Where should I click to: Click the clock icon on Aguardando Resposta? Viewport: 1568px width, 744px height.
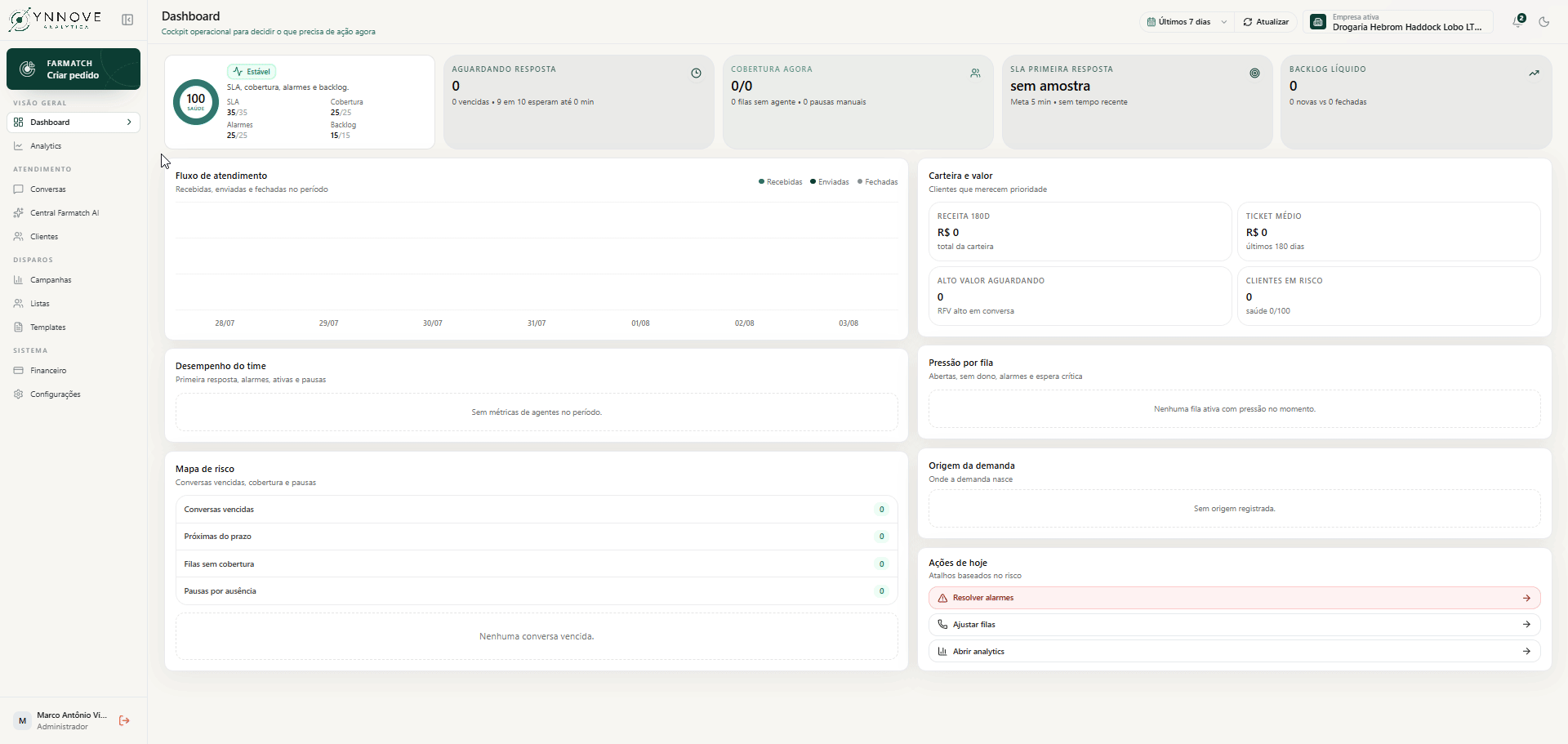pyautogui.click(x=696, y=74)
